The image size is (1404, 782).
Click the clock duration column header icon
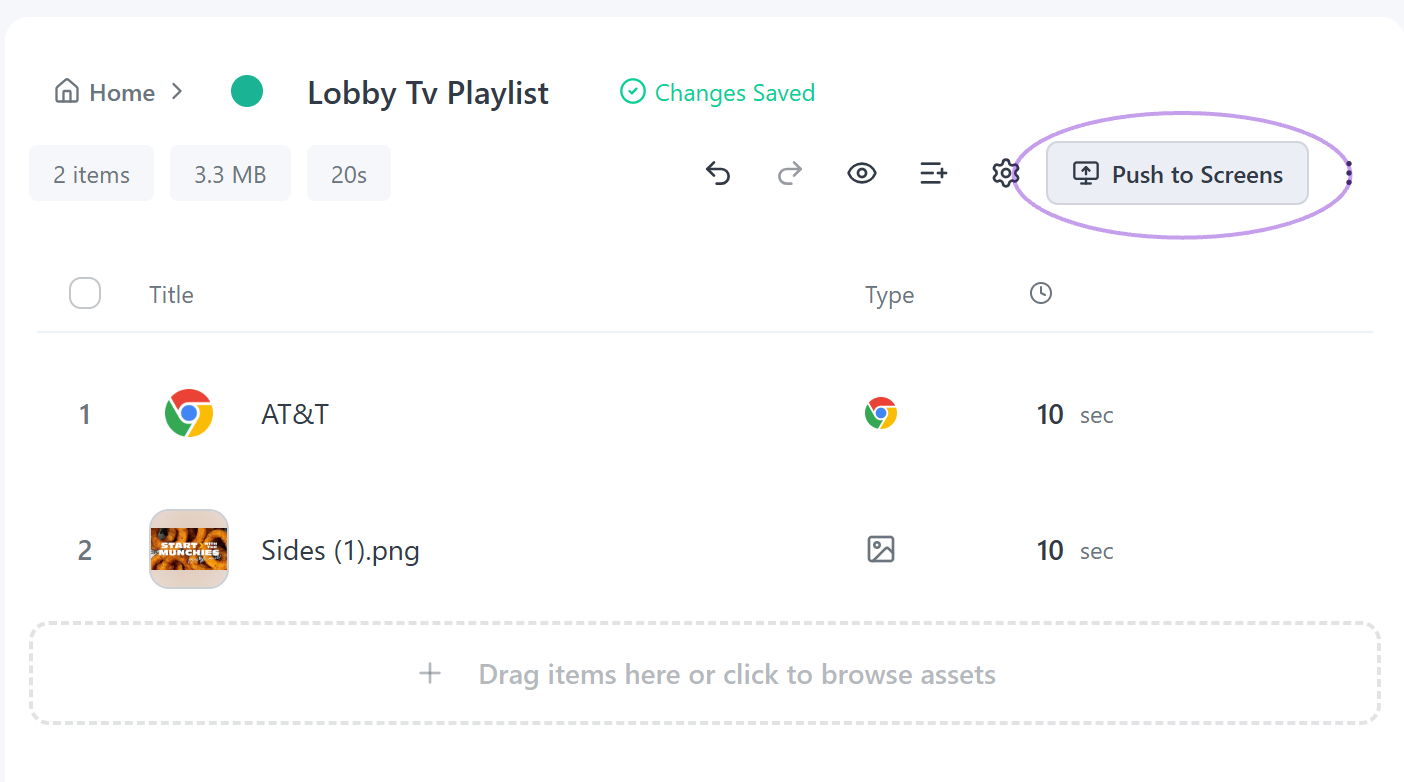(x=1041, y=293)
